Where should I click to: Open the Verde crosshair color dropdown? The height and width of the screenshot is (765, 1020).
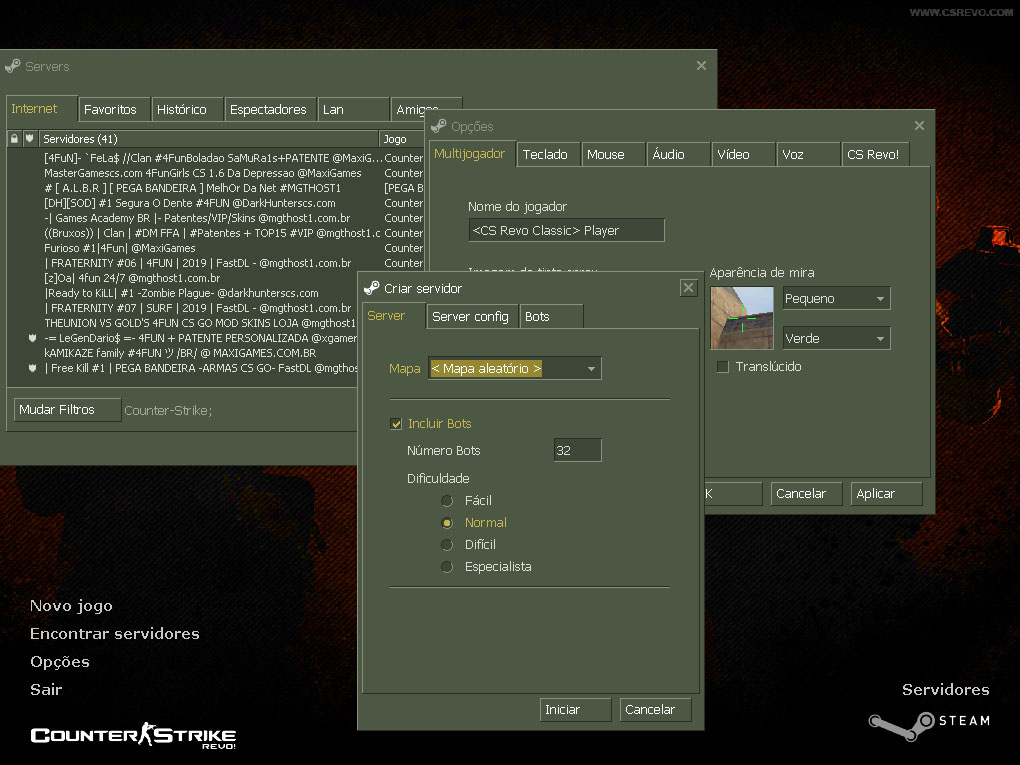tap(836, 338)
